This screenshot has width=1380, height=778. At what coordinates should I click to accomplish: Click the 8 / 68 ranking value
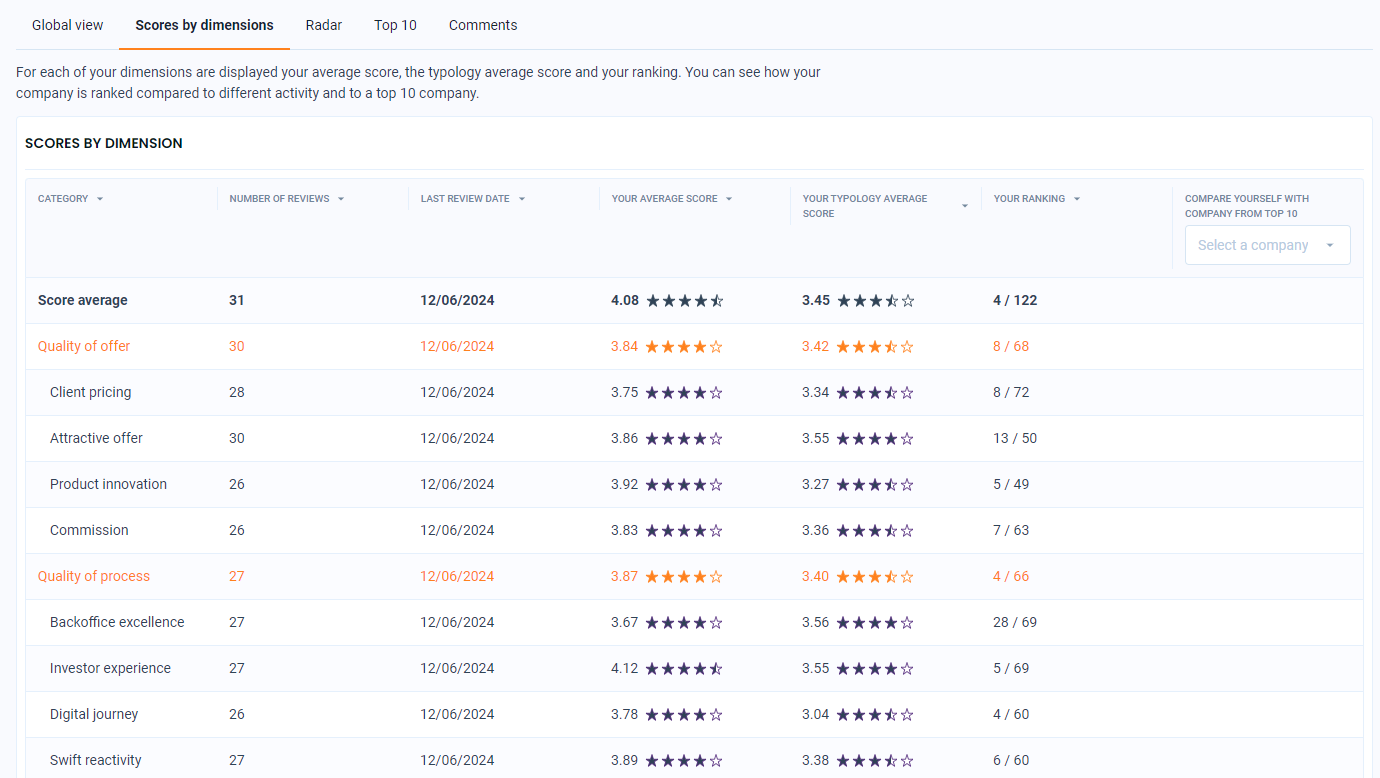pos(1011,346)
